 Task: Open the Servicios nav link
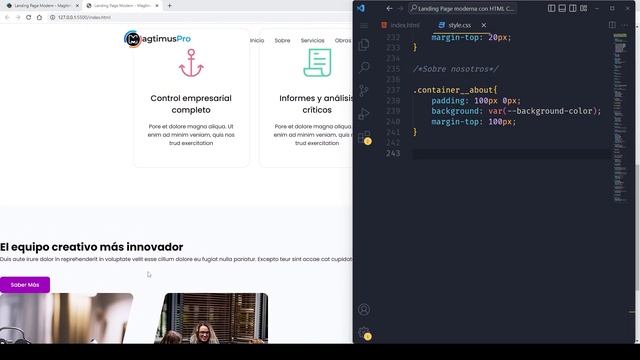(x=312, y=40)
